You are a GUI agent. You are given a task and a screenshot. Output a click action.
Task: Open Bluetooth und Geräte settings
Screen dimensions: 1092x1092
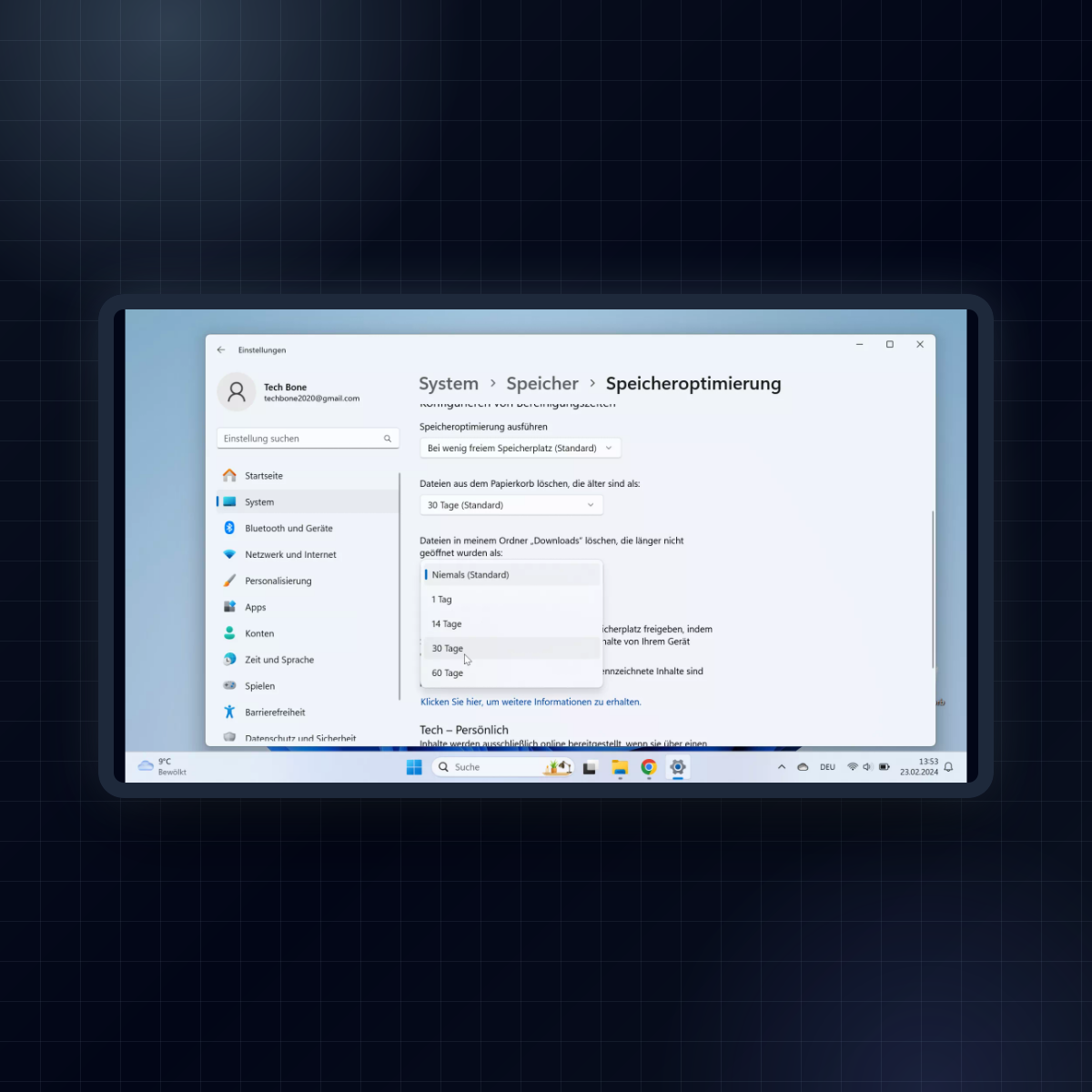[x=308, y=528]
